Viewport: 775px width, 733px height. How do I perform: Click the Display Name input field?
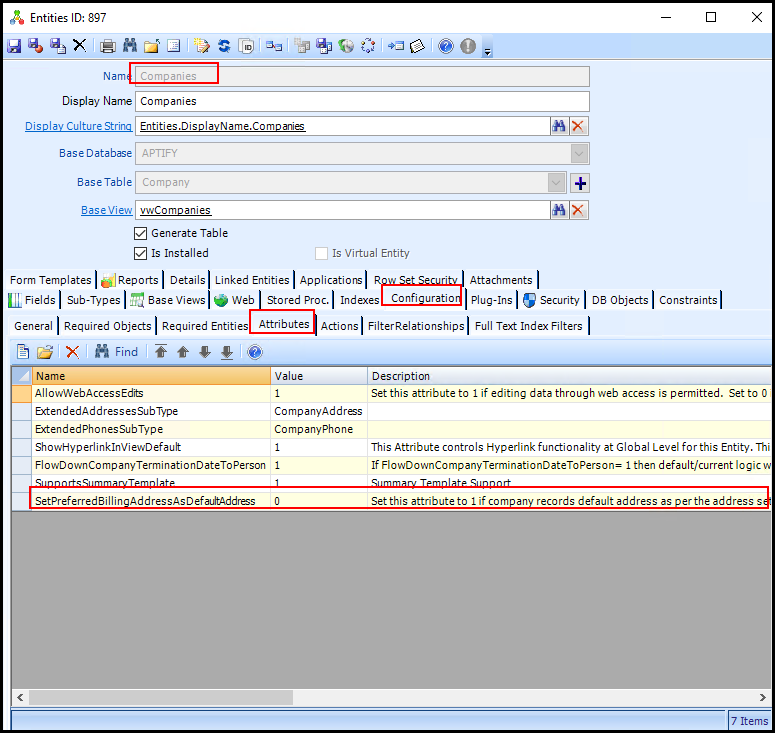362,101
